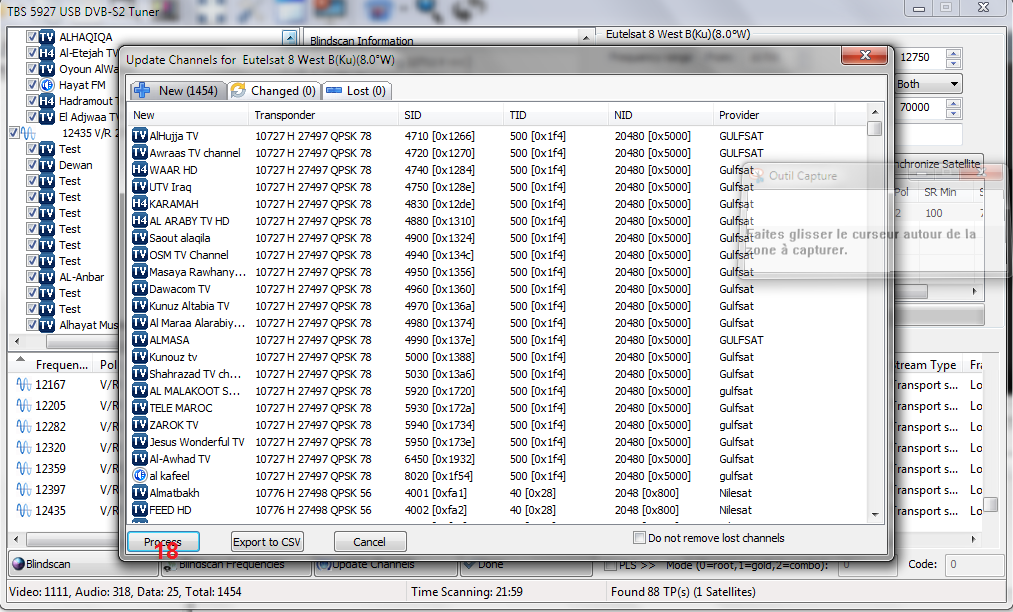Switch to the Changed (0) tab
1013x612 pixels.
[273, 90]
